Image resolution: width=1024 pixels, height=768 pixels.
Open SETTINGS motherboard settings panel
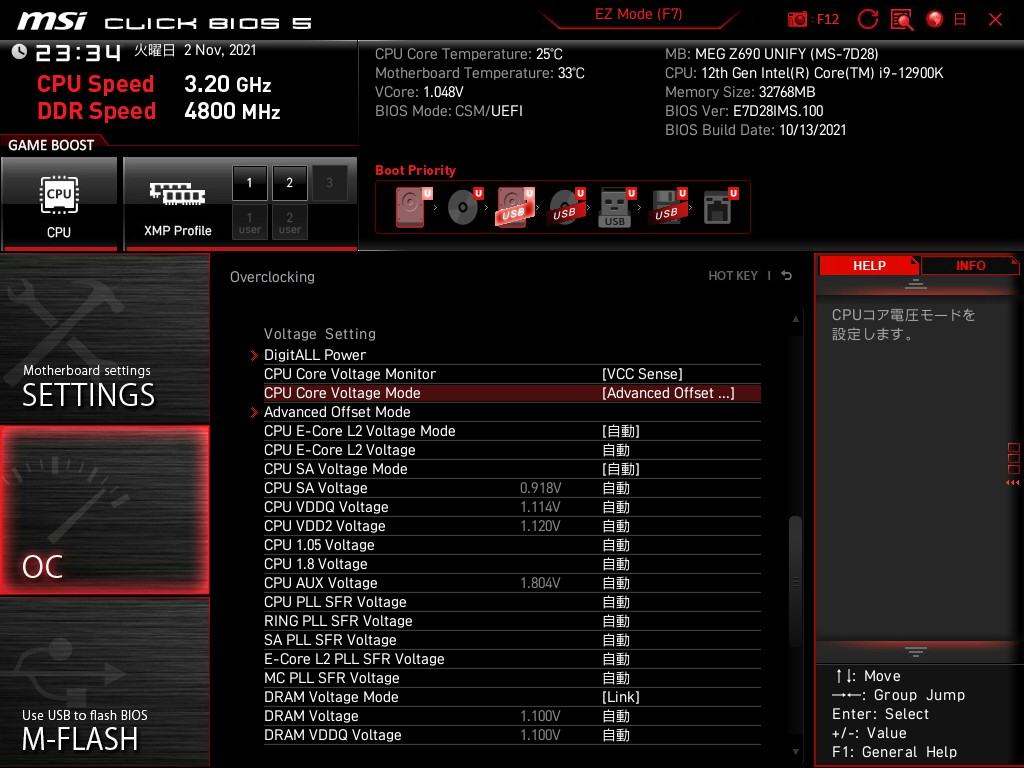[104, 338]
